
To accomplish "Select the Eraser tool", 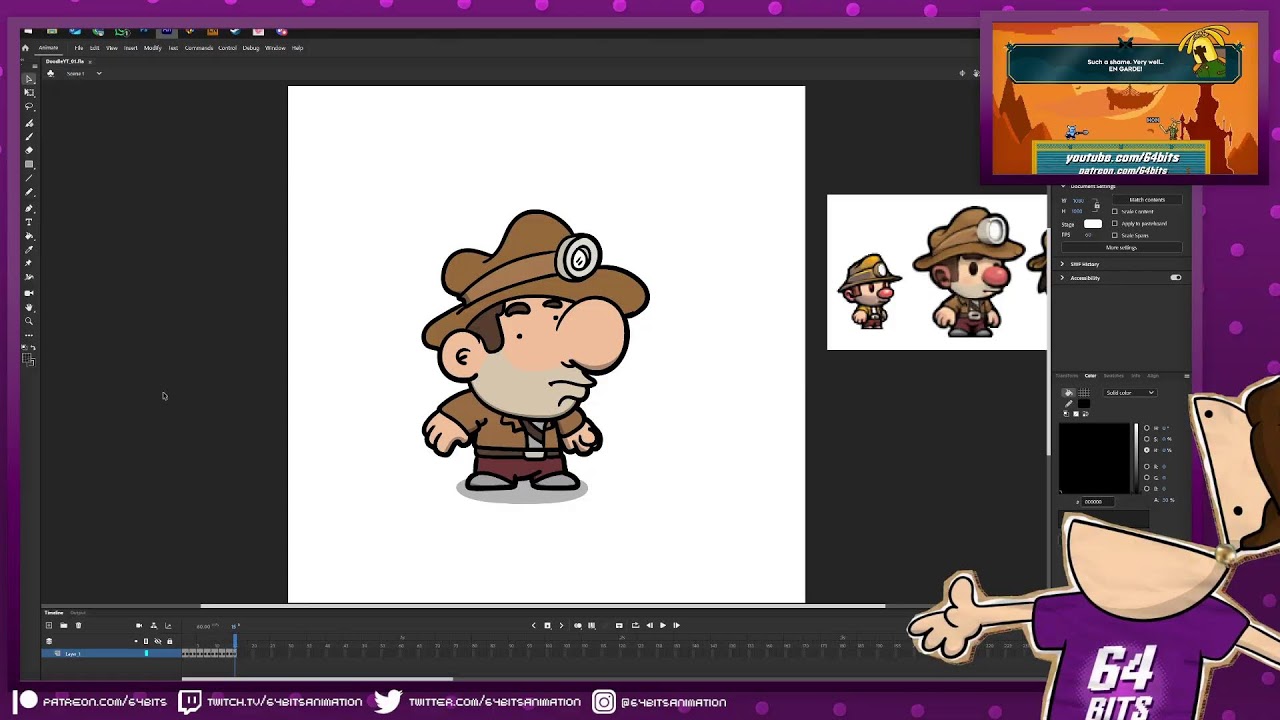I will point(29,150).
